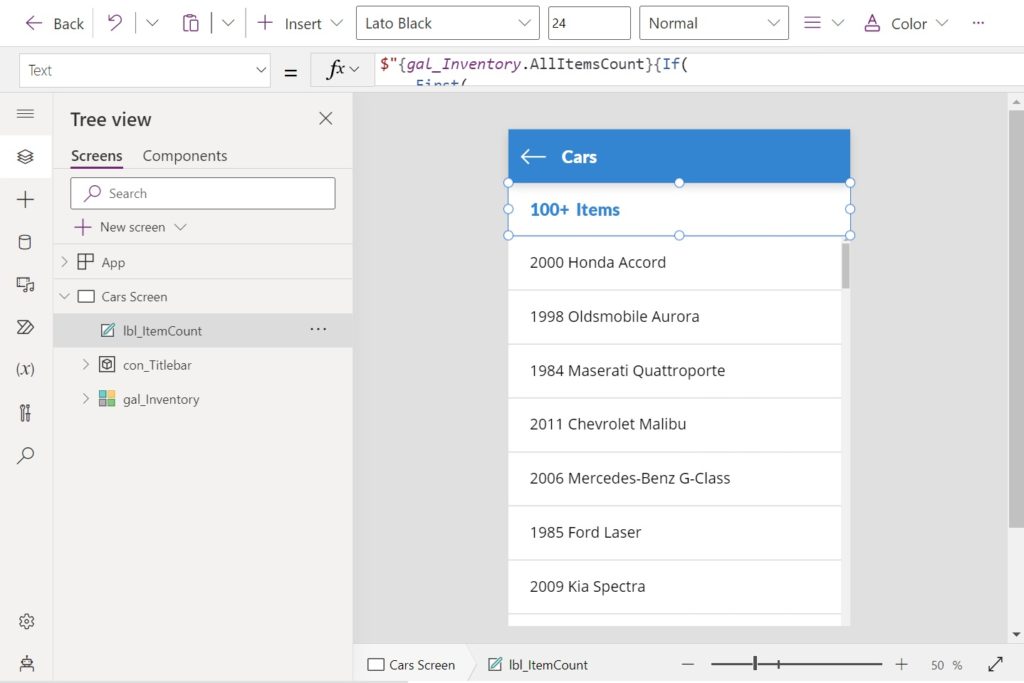Expand the alignment options chevron

[x=838, y=23]
